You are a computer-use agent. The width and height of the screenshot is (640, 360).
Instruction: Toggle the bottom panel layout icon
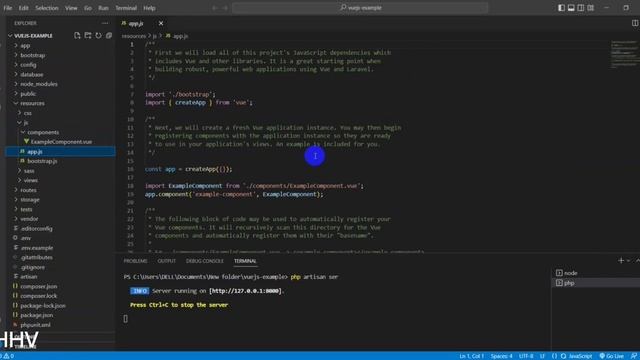tap(571, 8)
